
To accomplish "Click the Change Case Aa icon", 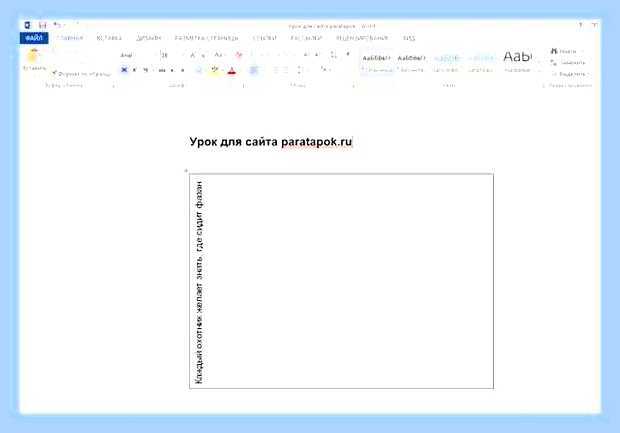I will click(x=218, y=55).
